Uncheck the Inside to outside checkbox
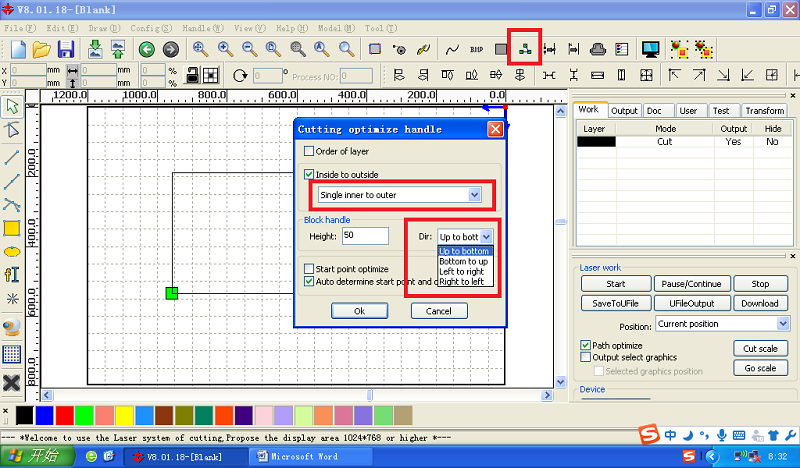The image size is (800, 468). 309,175
